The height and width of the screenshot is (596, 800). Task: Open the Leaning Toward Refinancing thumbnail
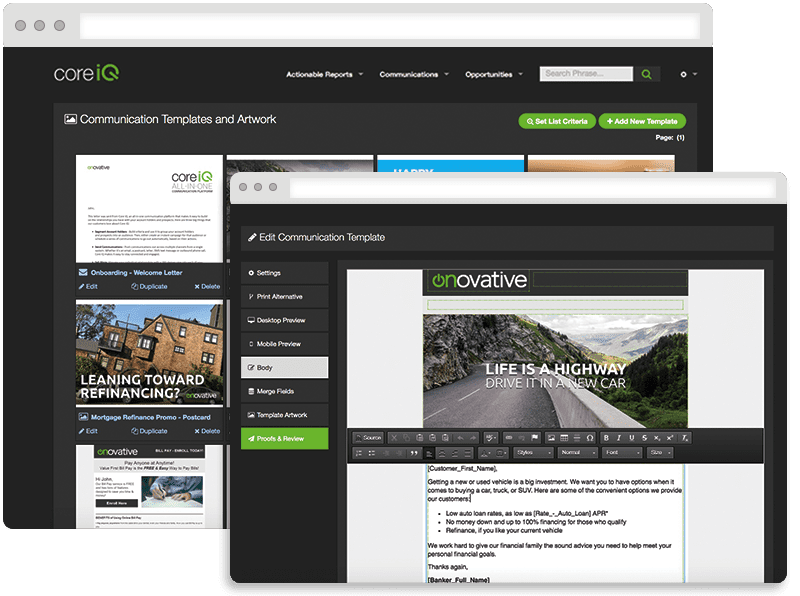pyautogui.click(x=149, y=353)
